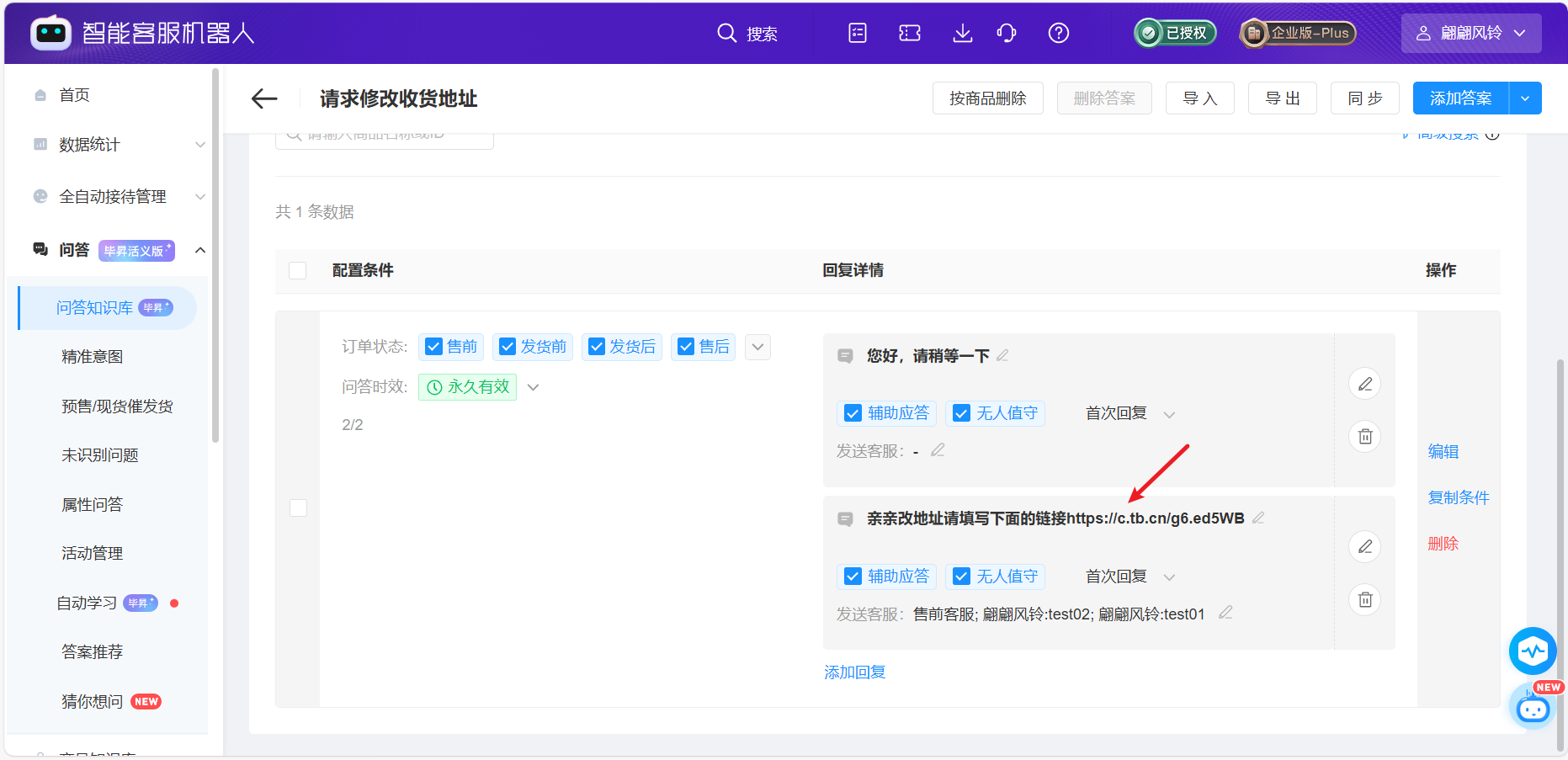
Task: Toggle the select-all checkbox in table header
Action: (x=297, y=270)
